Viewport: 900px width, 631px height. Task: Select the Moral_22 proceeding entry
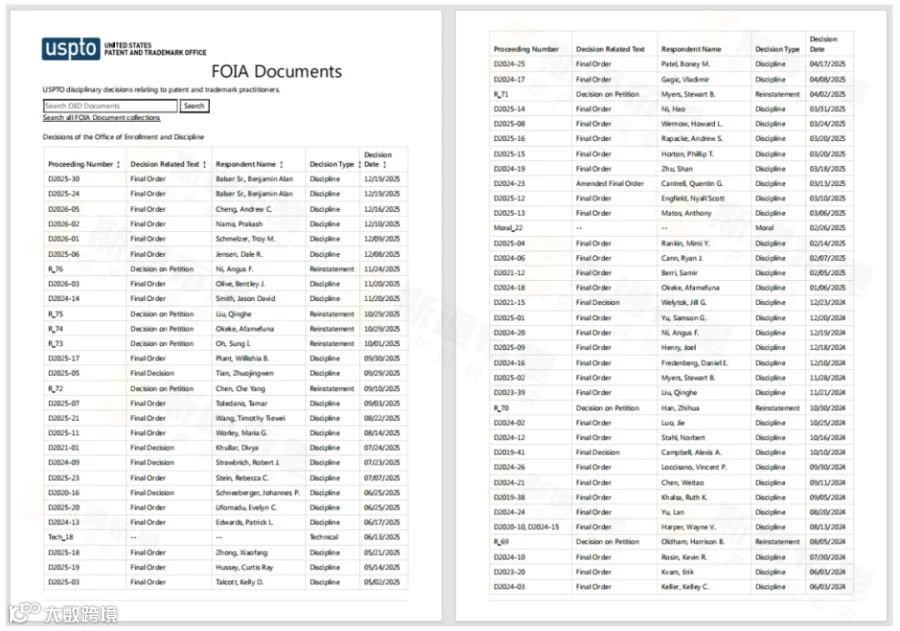click(508, 228)
